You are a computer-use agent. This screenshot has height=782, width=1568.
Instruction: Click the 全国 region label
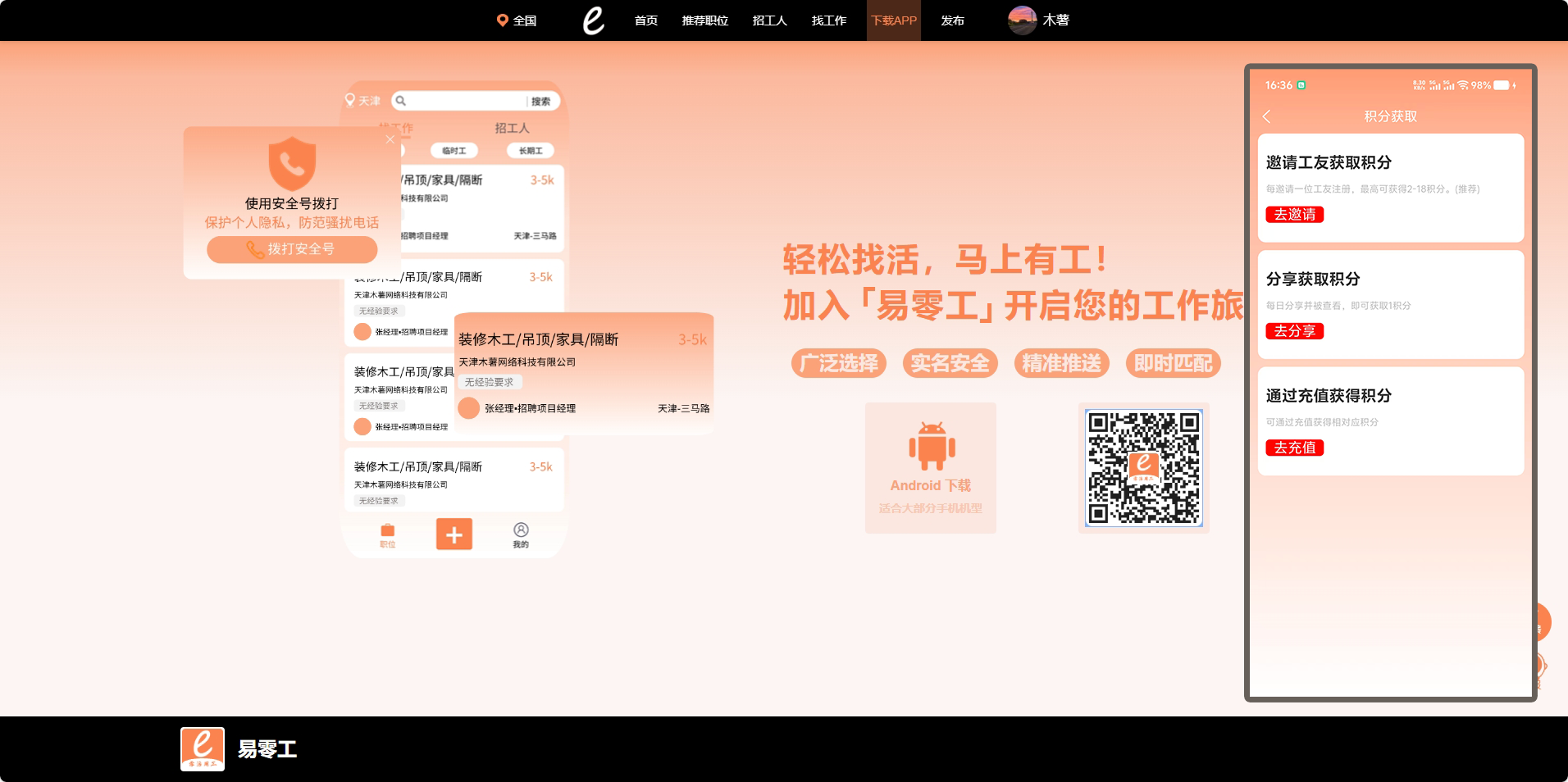click(x=525, y=20)
